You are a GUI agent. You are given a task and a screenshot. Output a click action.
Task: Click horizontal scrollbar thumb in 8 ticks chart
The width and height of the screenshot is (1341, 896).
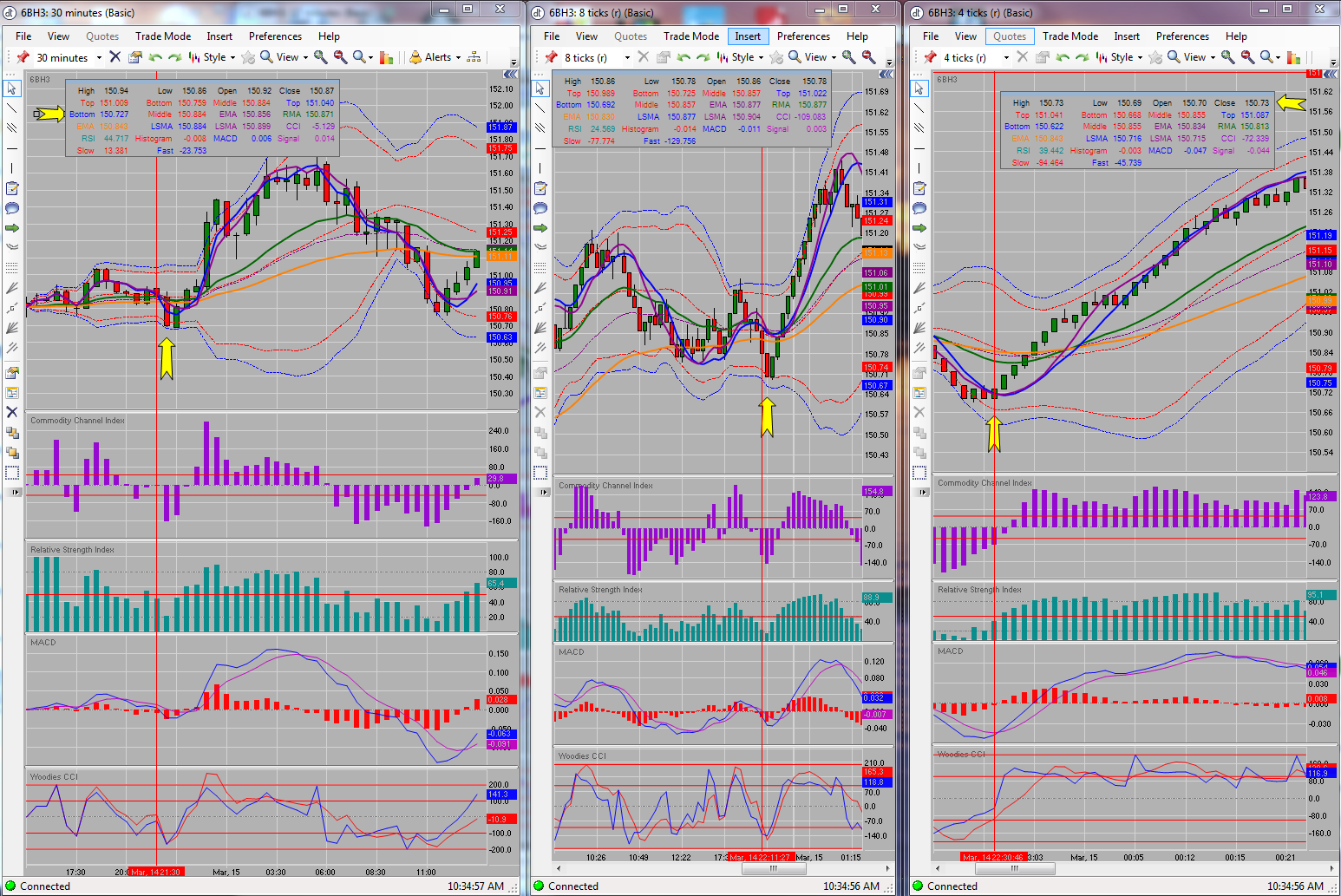773,868
